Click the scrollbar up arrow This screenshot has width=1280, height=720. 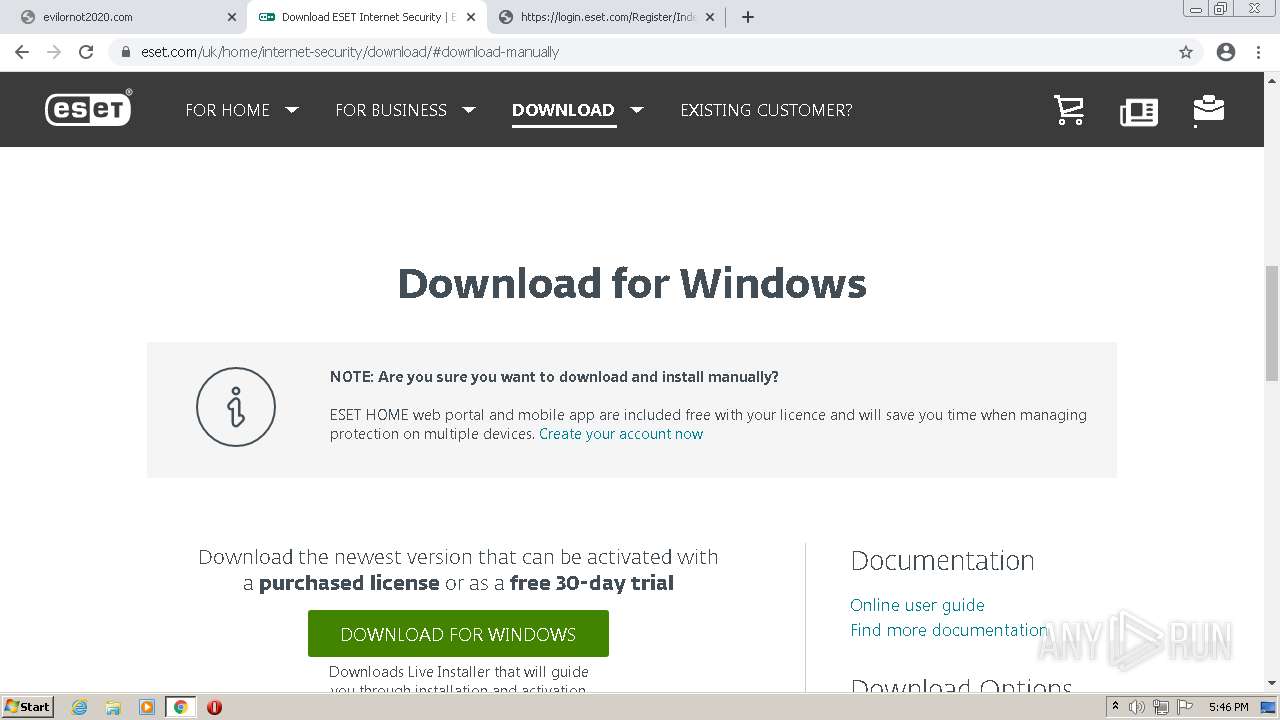[x=1272, y=79]
